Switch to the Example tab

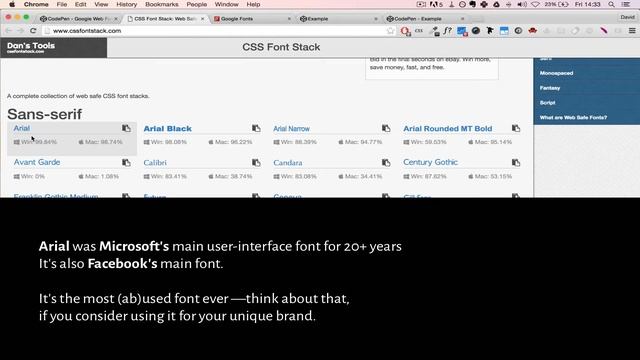pyautogui.click(x=339, y=19)
